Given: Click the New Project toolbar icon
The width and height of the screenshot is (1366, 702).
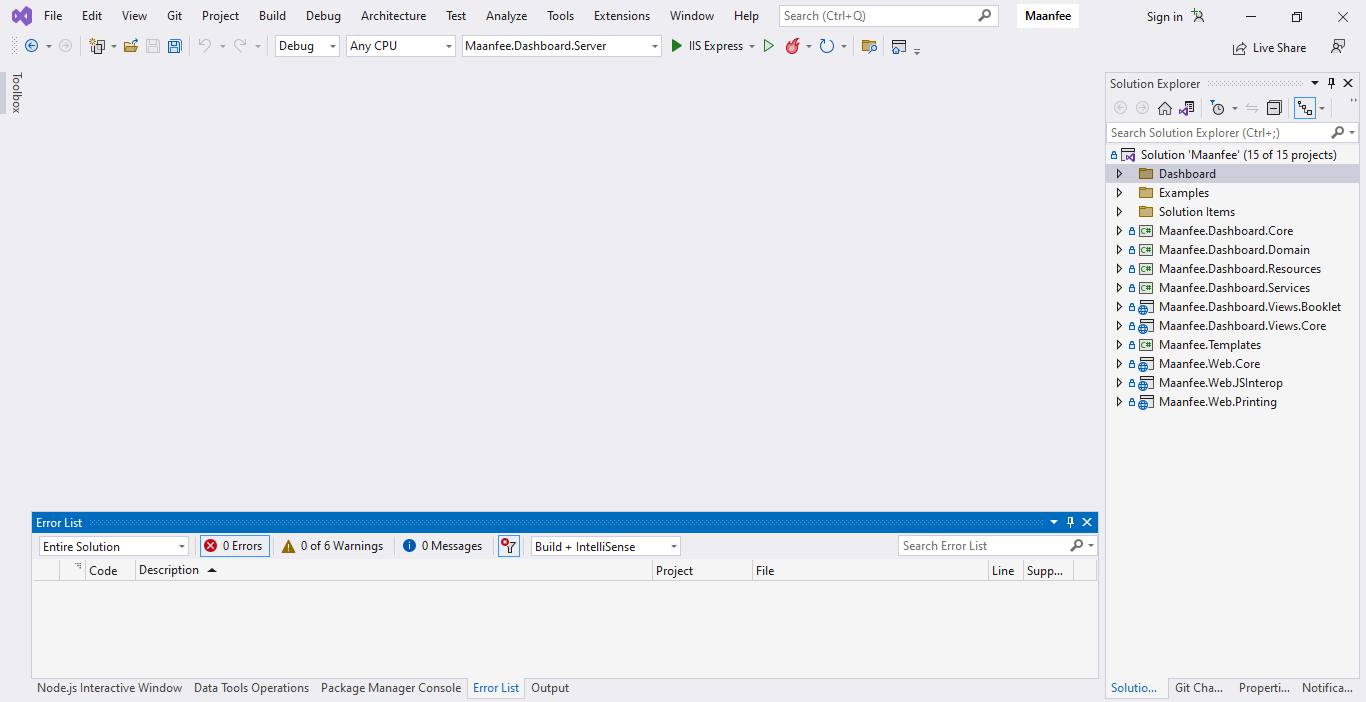Looking at the screenshot, I should pos(97,46).
